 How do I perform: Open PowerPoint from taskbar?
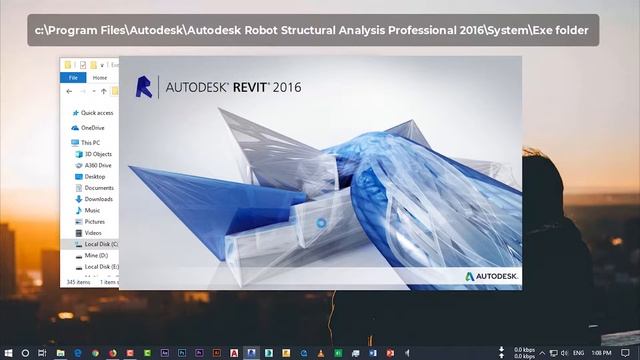point(390,353)
